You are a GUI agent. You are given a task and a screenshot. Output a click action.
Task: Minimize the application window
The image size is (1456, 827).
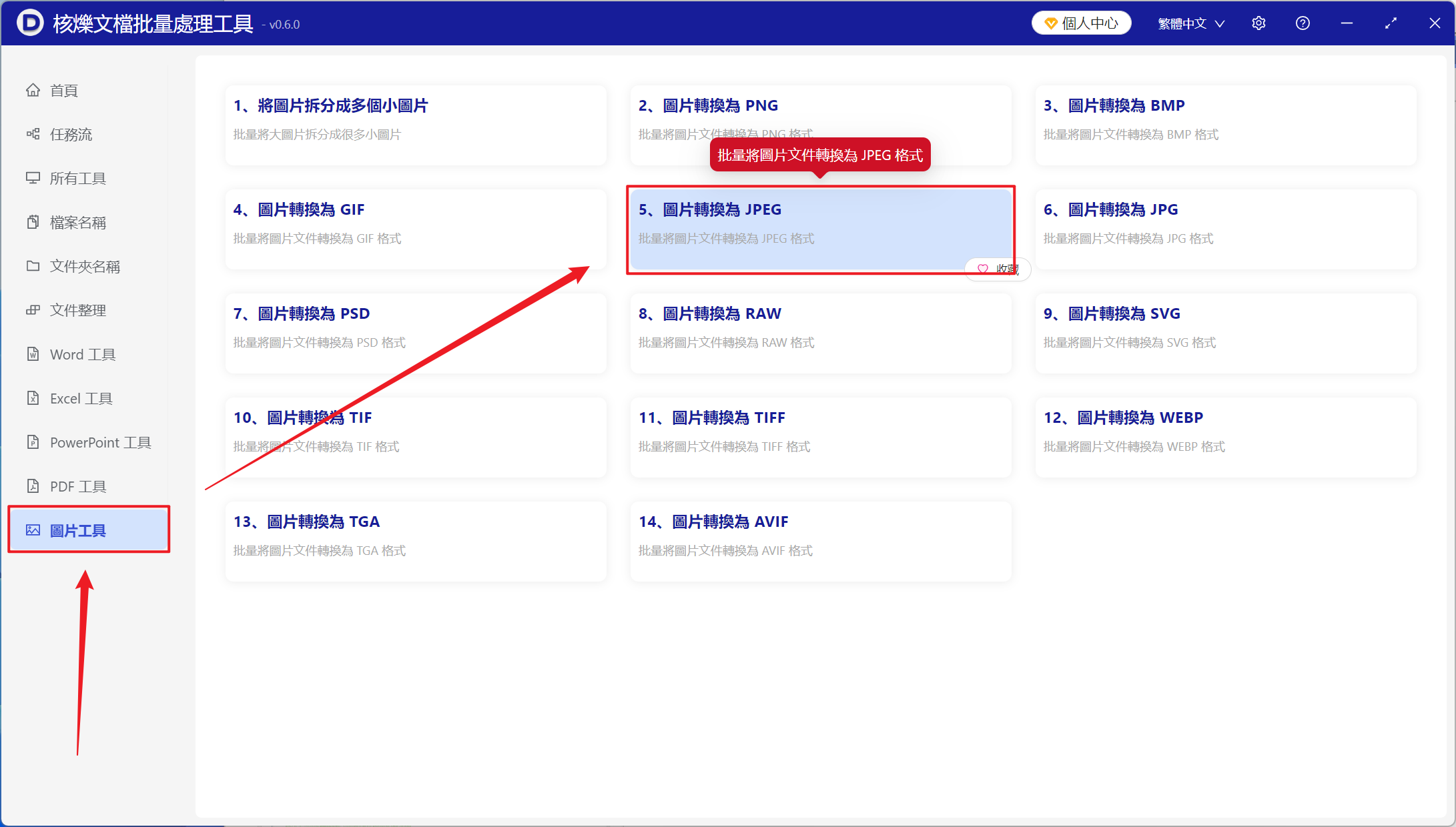[1347, 23]
